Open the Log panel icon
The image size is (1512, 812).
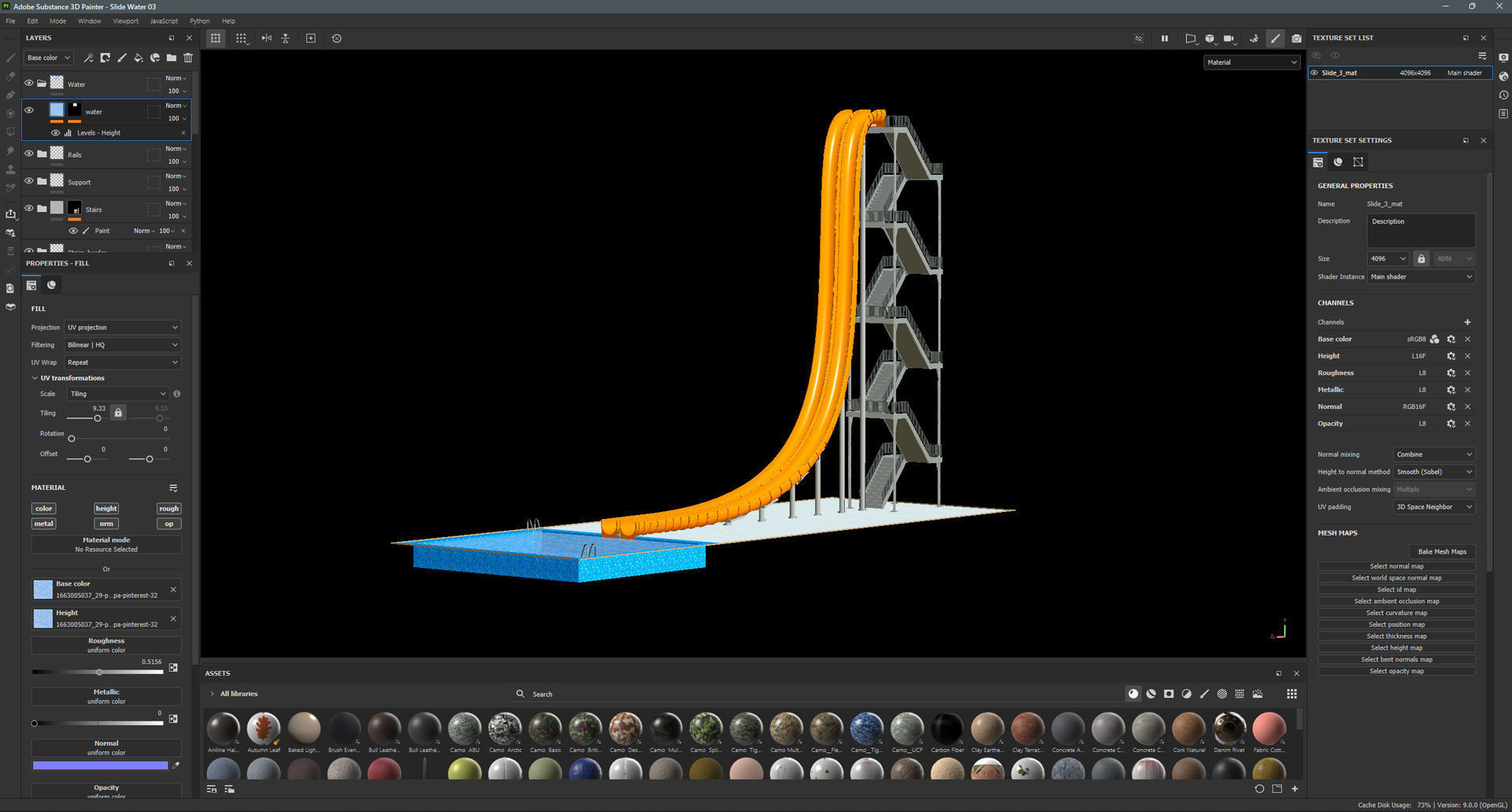point(1503,114)
